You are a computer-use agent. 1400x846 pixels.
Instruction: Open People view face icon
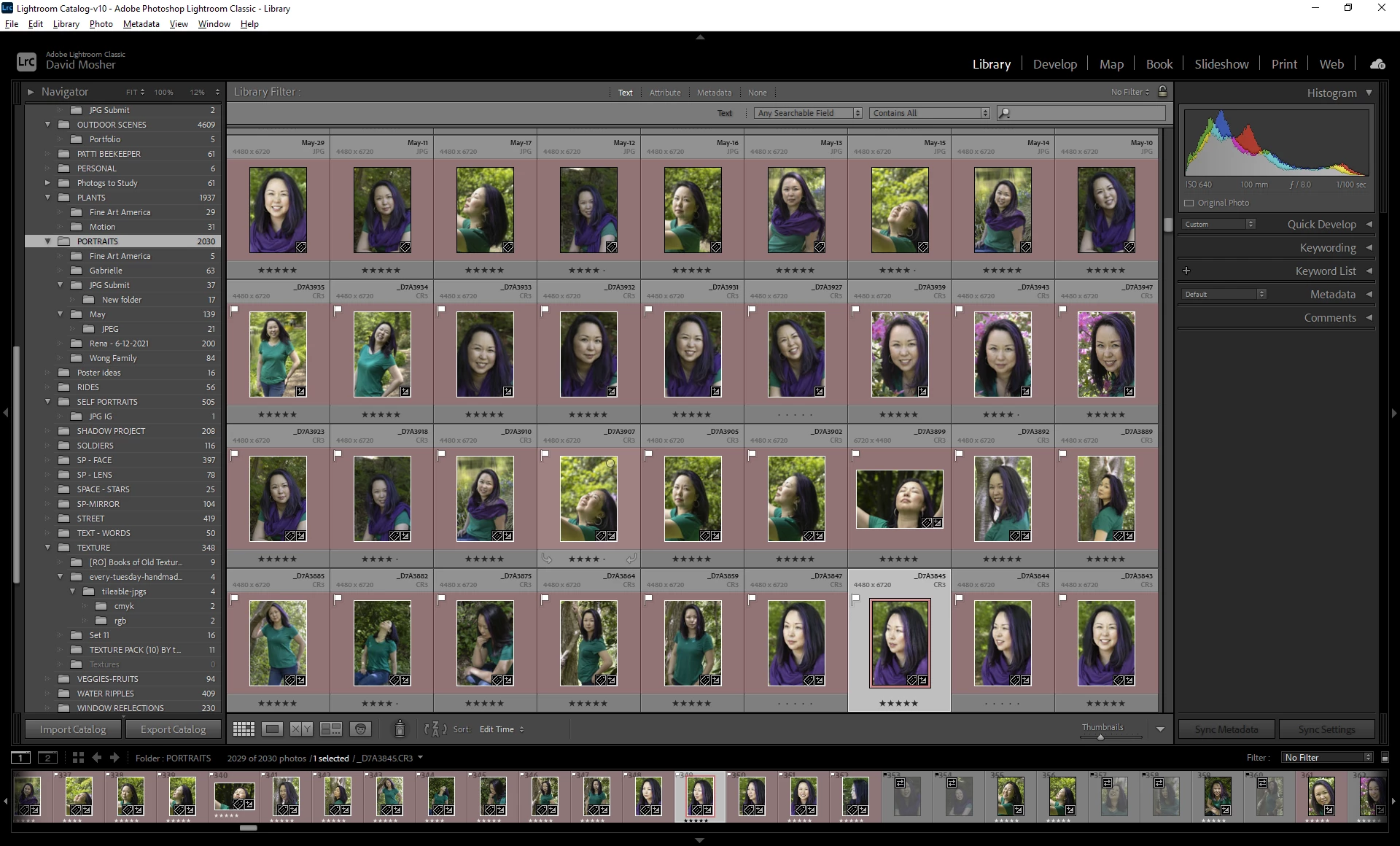(x=361, y=729)
